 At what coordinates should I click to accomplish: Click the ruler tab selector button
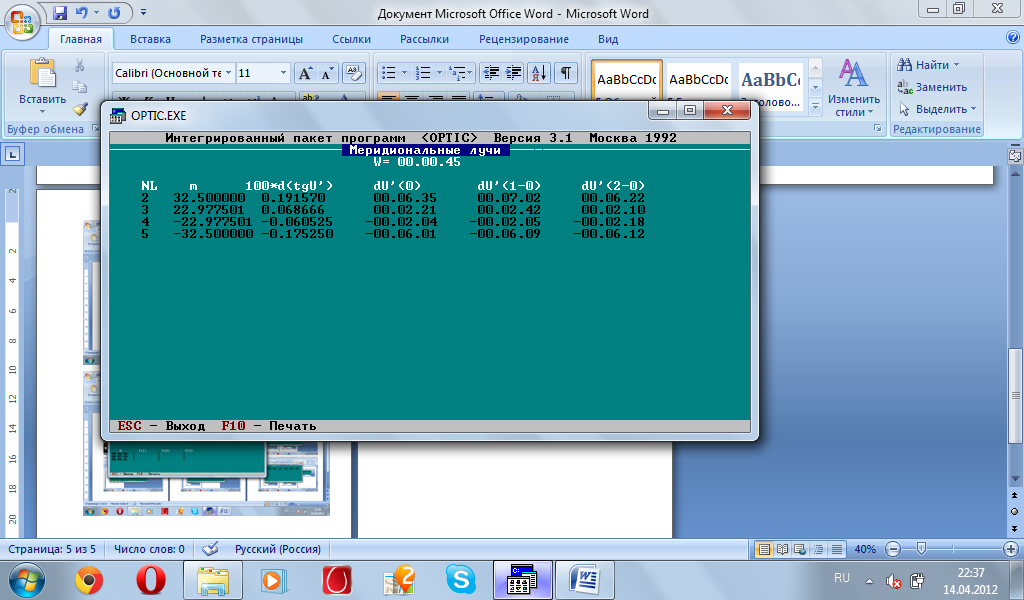[13, 155]
